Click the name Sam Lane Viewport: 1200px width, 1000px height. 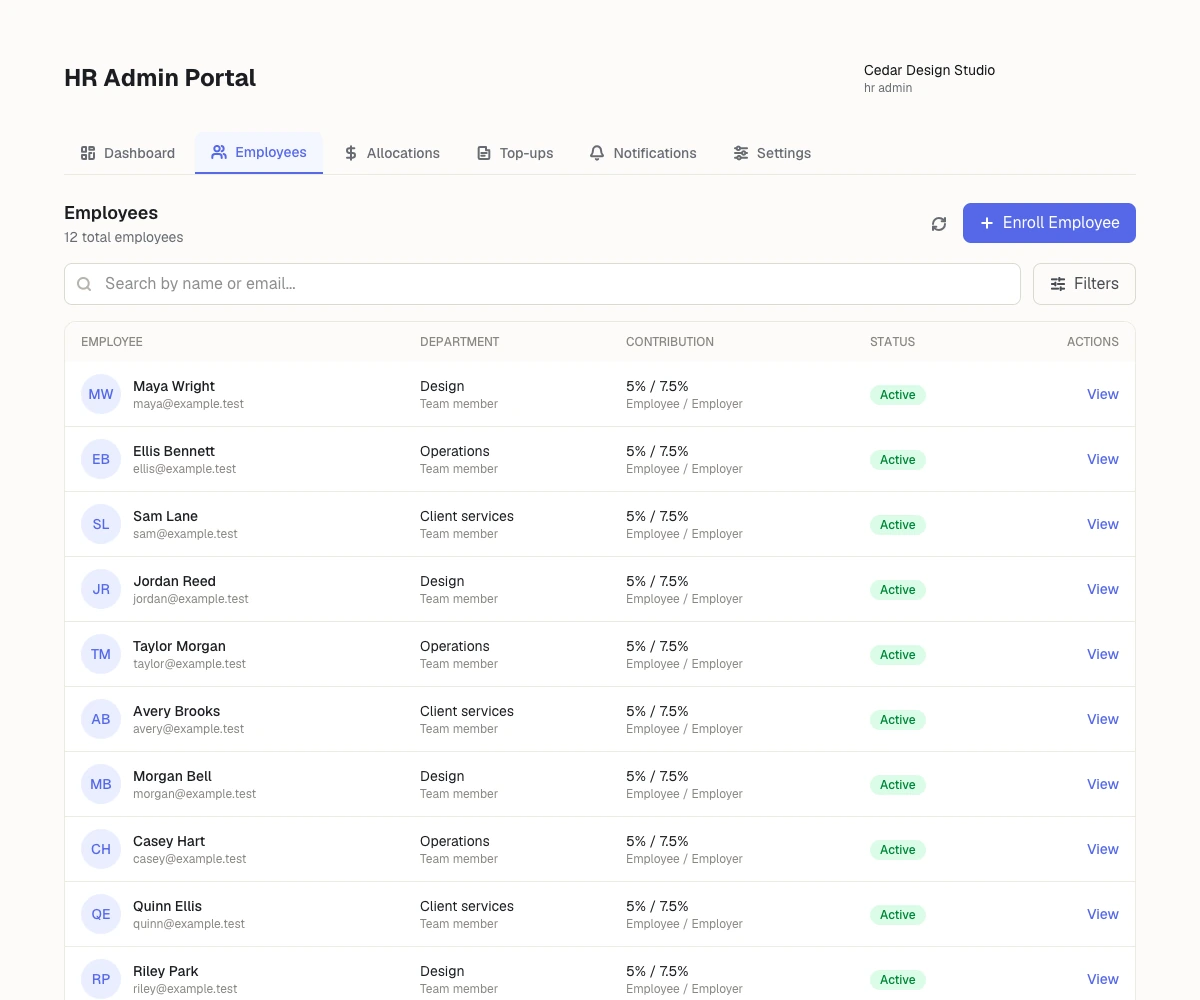click(165, 516)
